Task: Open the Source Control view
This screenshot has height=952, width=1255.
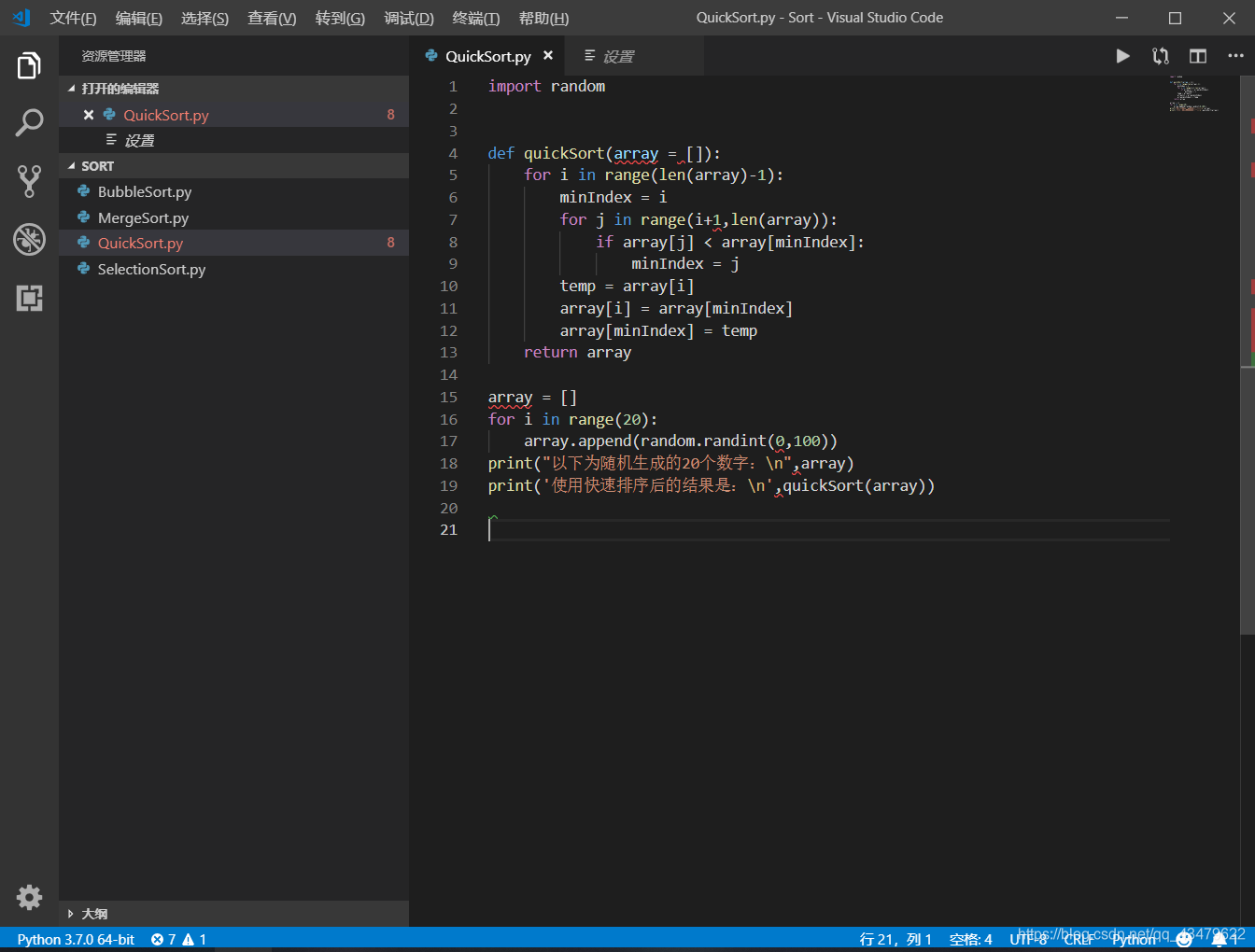Action: pyautogui.click(x=29, y=181)
